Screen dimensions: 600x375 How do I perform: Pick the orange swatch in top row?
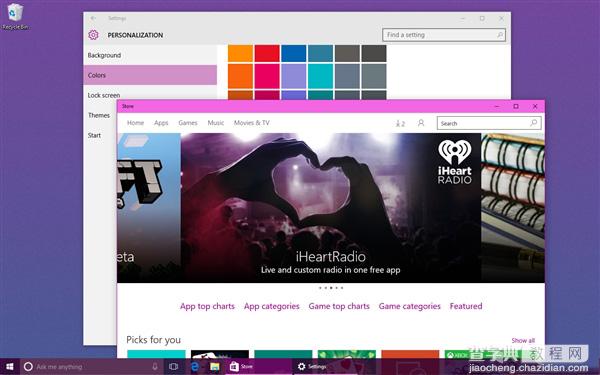tap(240, 53)
